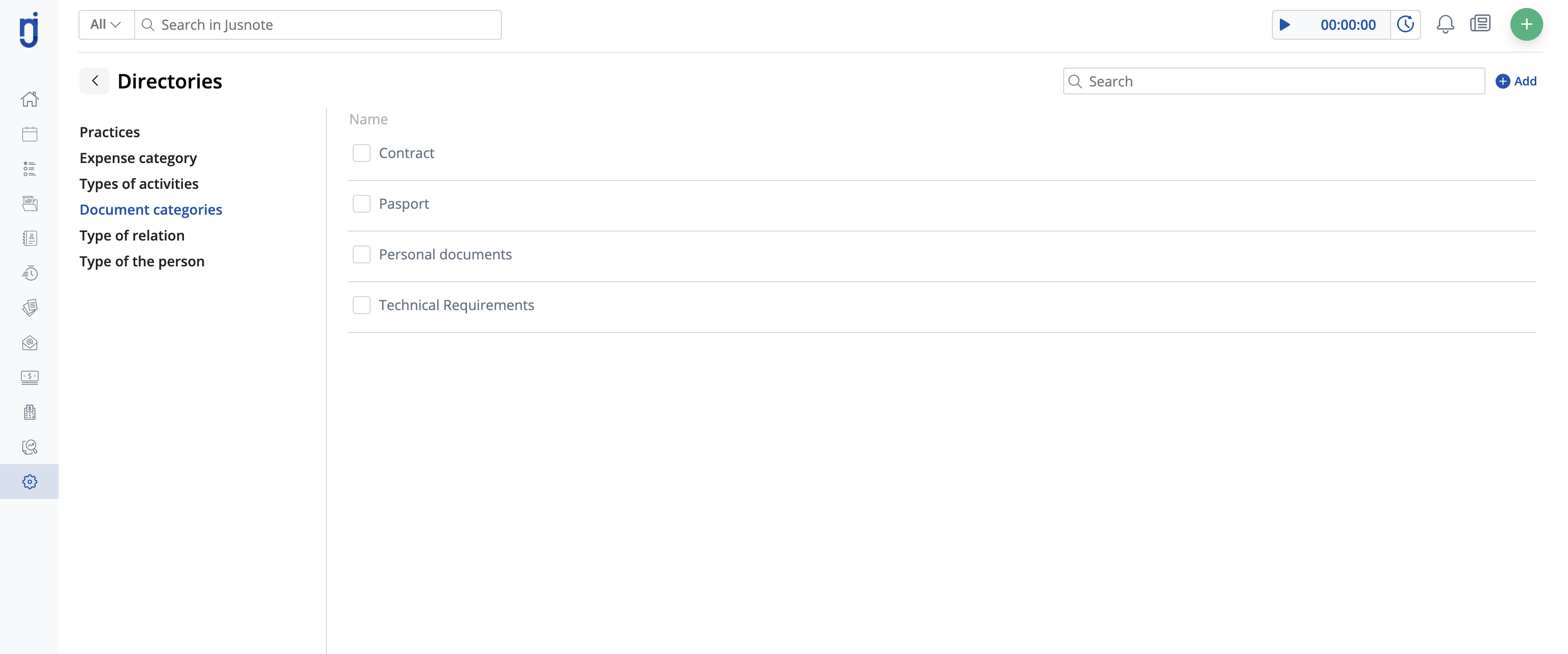The width and height of the screenshot is (1568, 654).
Task: Select Document categories directory
Action: coord(151,210)
